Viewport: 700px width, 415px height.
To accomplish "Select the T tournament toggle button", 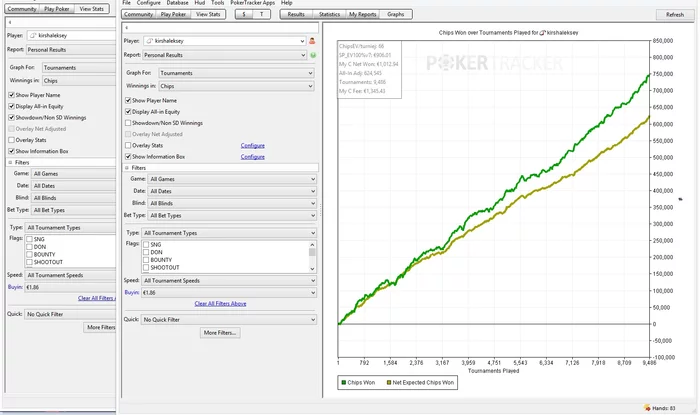I will pyautogui.click(x=262, y=14).
